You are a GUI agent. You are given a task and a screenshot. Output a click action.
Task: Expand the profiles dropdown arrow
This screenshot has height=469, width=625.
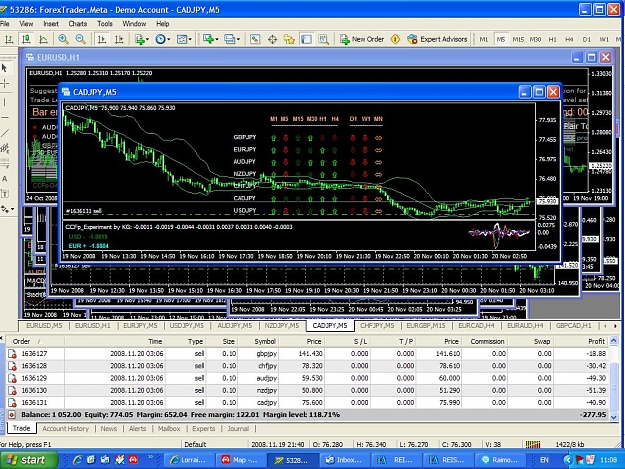tap(238, 39)
